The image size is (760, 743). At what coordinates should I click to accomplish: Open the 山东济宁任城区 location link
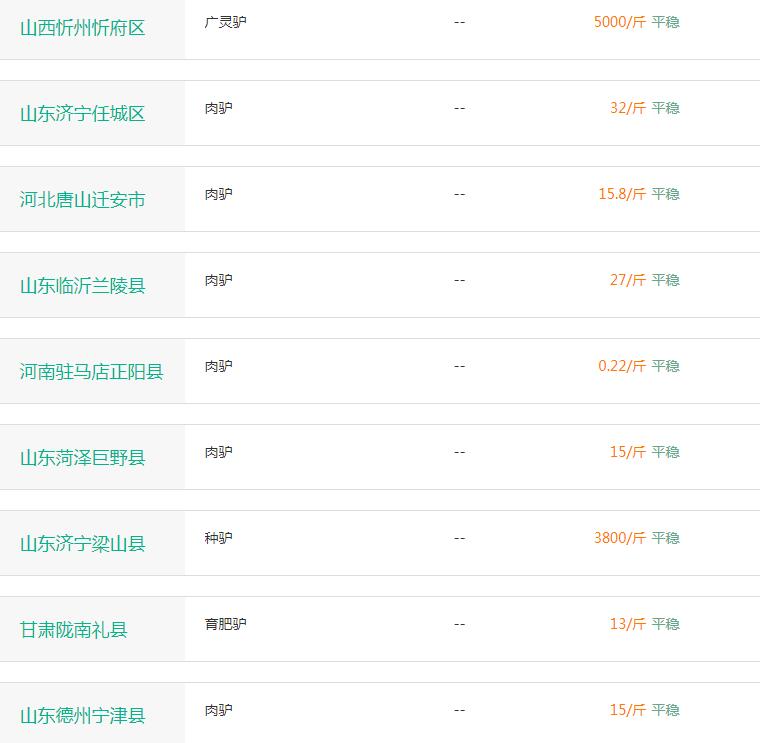click(82, 114)
